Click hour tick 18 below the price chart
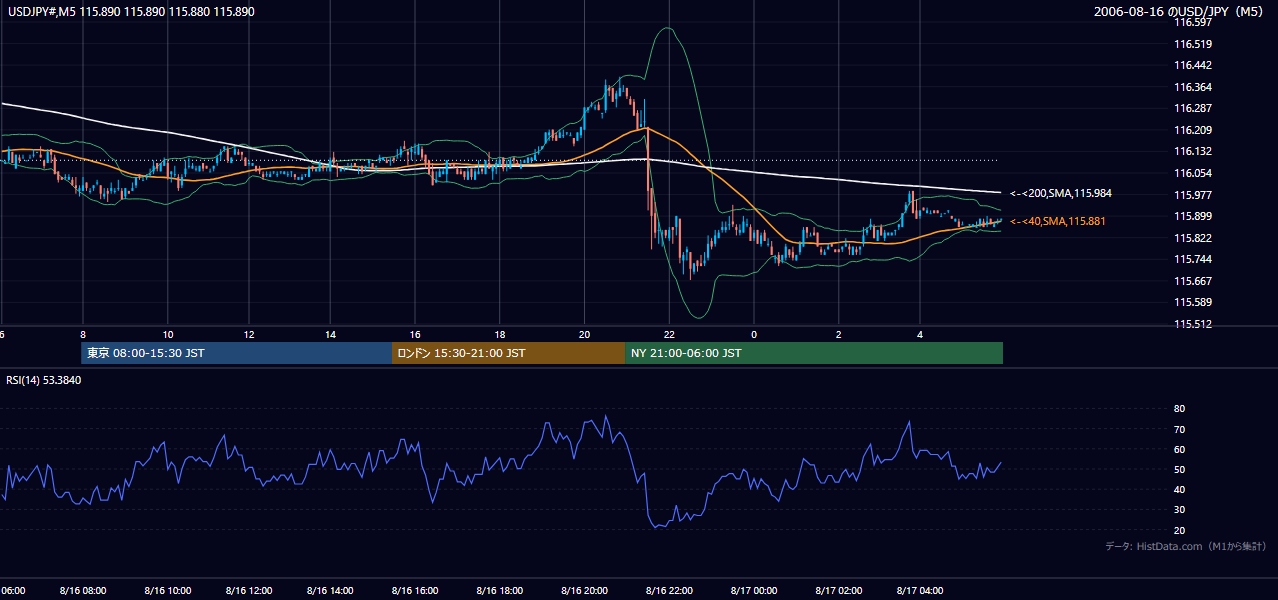Image resolution: width=1278 pixels, height=600 pixels. [x=500, y=334]
